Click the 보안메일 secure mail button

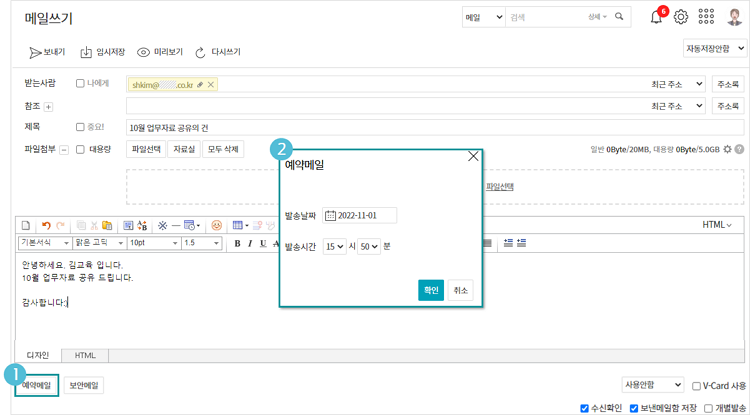pos(84,385)
